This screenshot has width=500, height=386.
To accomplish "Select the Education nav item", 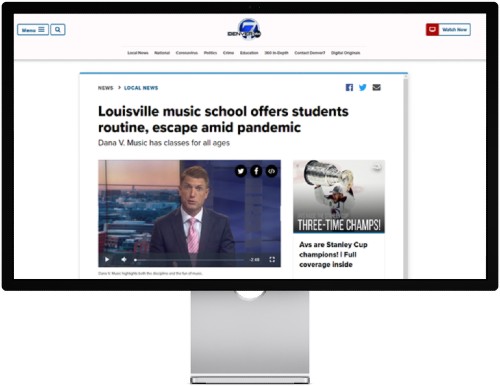I will 249,53.
